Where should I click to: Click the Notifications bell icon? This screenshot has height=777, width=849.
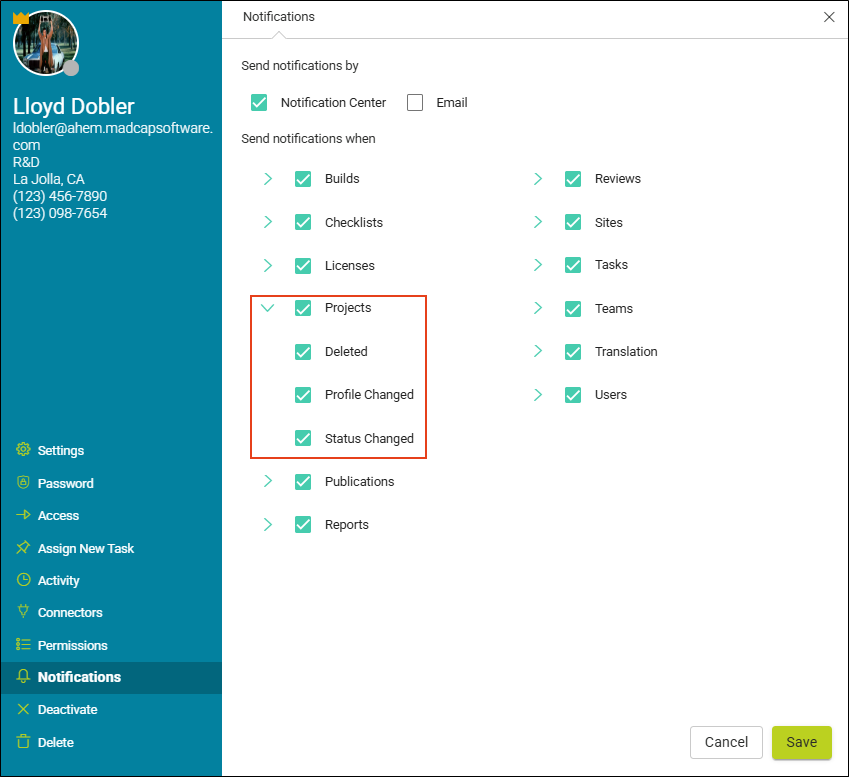23,676
